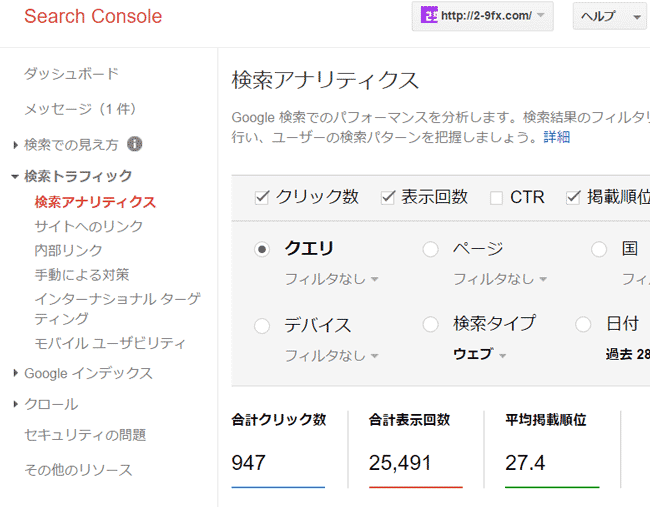Select the デバイス radio button
Screen dimensions: 650x507
point(262,325)
